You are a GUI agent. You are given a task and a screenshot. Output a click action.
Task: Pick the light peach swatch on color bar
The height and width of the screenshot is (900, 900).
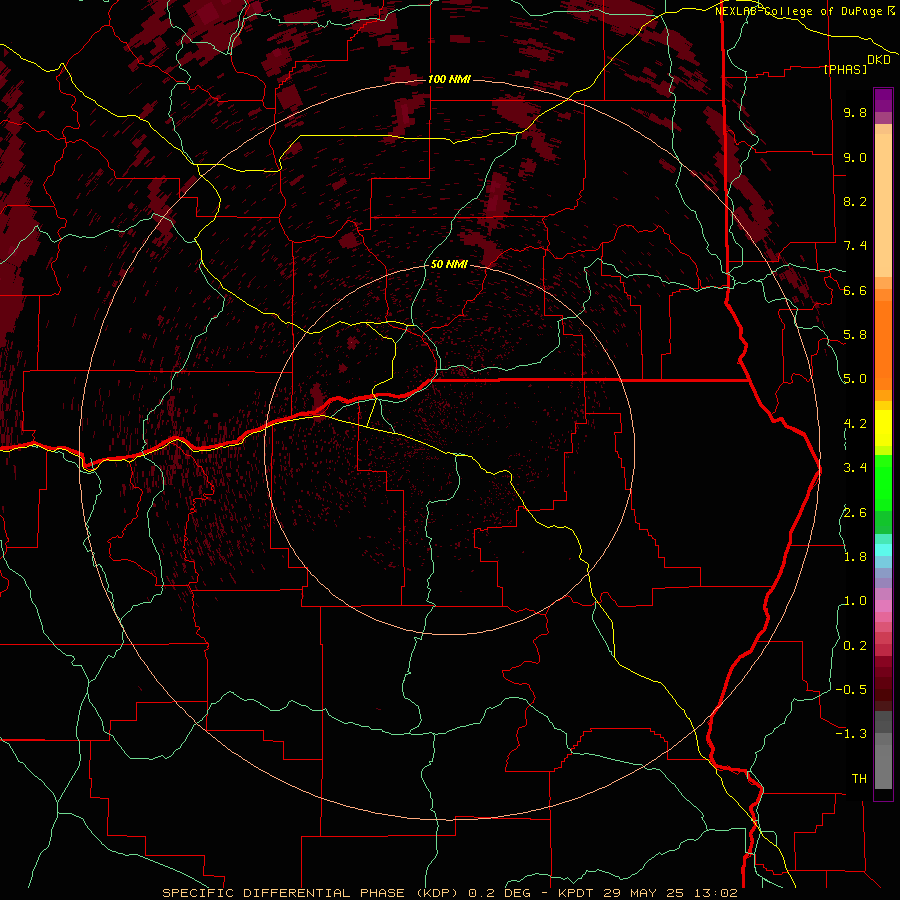tap(883, 204)
